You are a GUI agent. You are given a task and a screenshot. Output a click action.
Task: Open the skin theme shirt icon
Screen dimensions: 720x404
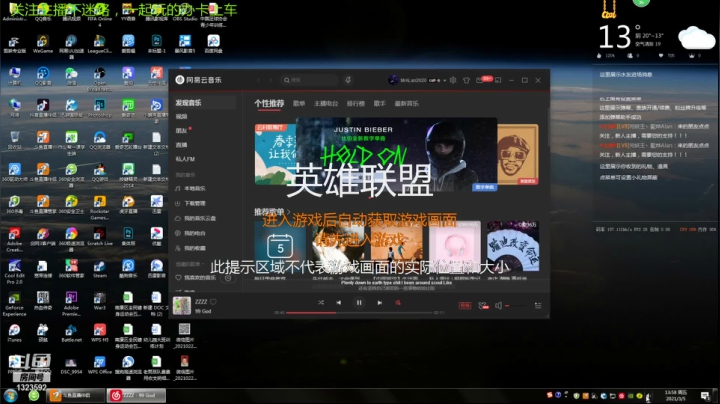[x=467, y=80]
